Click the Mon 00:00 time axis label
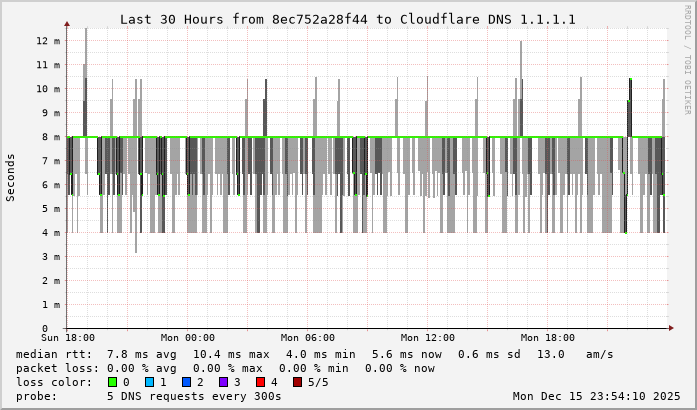The width and height of the screenshot is (697, 410). pyautogui.click(x=187, y=338)
